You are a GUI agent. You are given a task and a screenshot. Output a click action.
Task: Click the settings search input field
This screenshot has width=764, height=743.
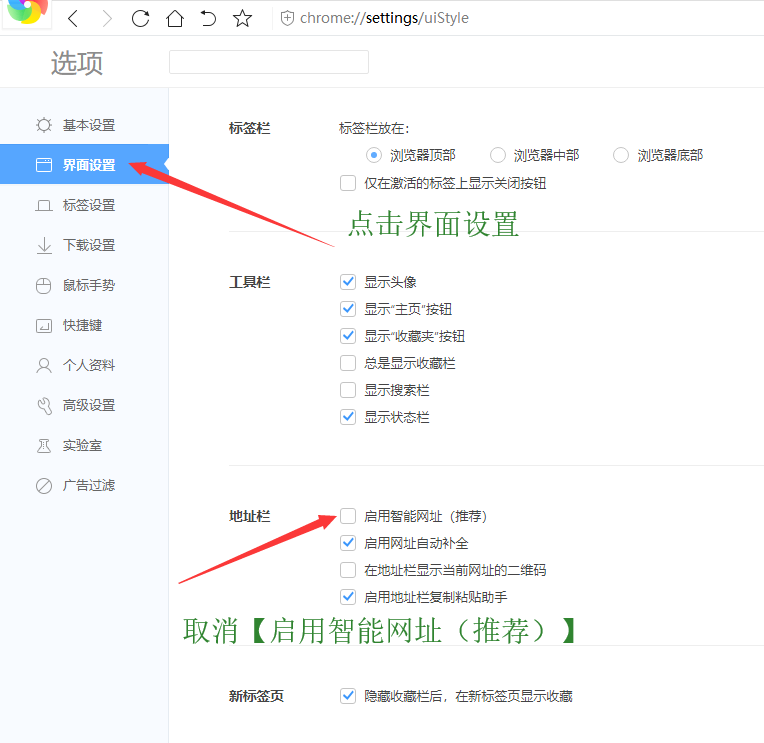268,62
